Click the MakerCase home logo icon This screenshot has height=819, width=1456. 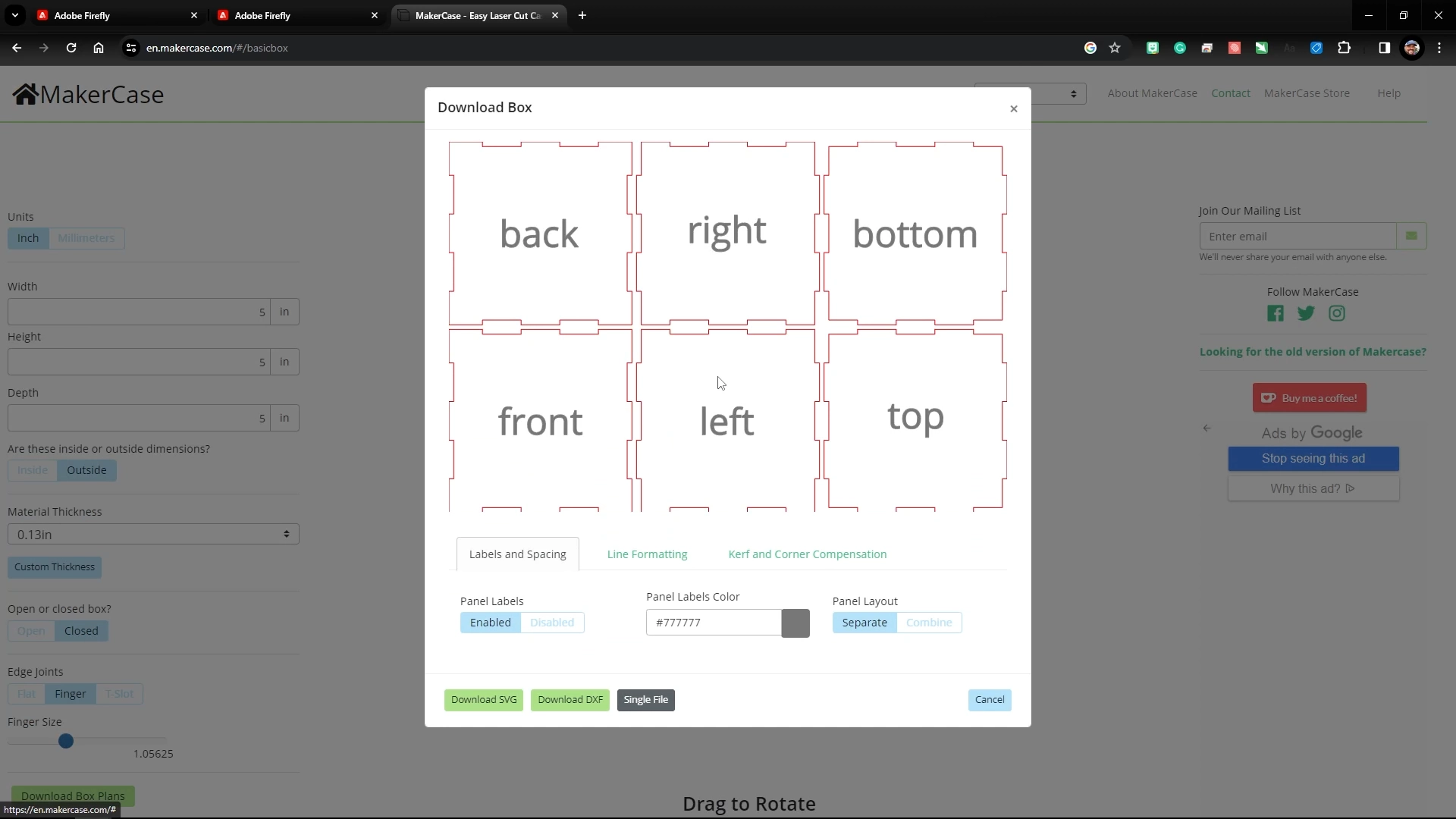(25, 94)
